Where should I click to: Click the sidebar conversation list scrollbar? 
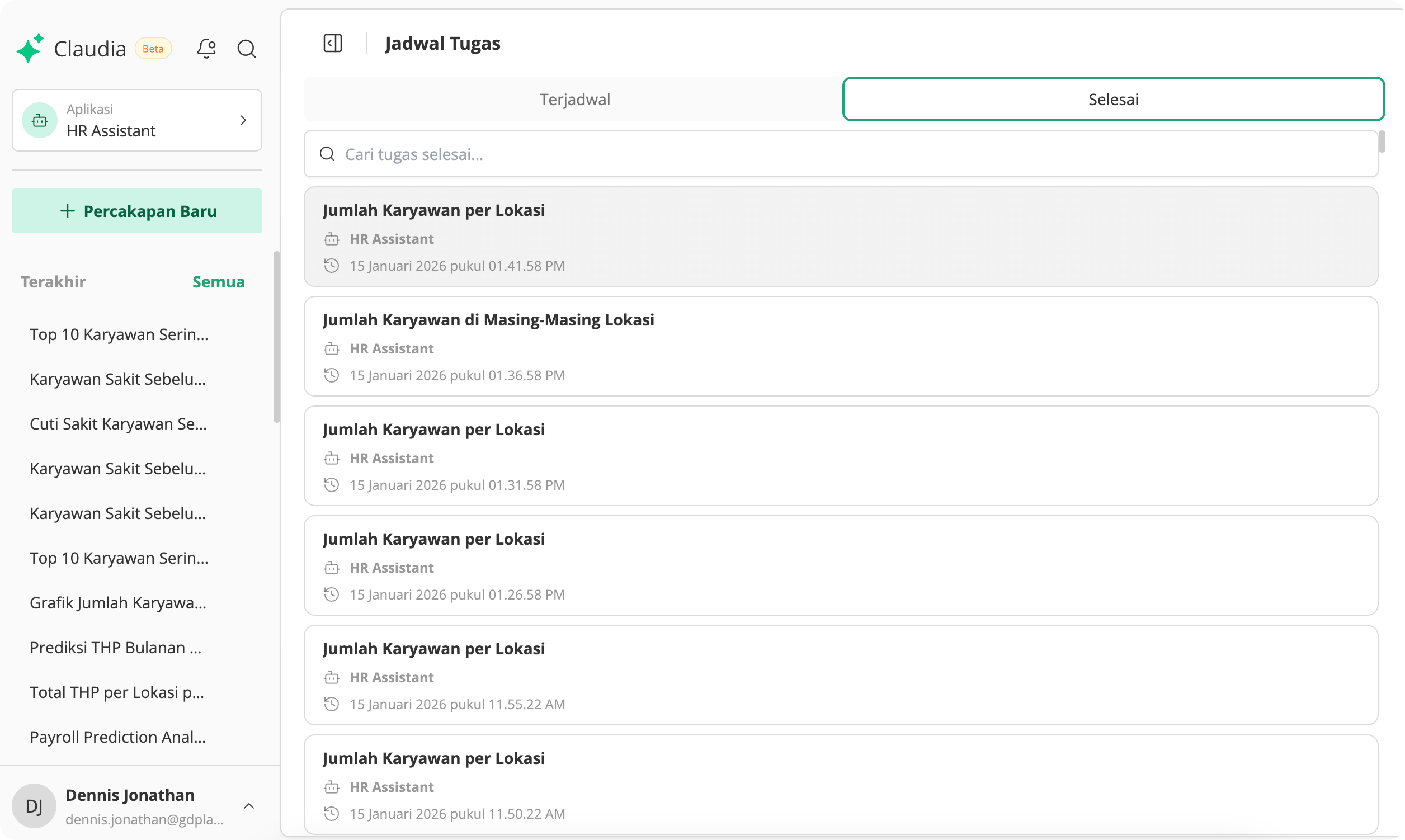pyautogui.click(x=276, y=337)
